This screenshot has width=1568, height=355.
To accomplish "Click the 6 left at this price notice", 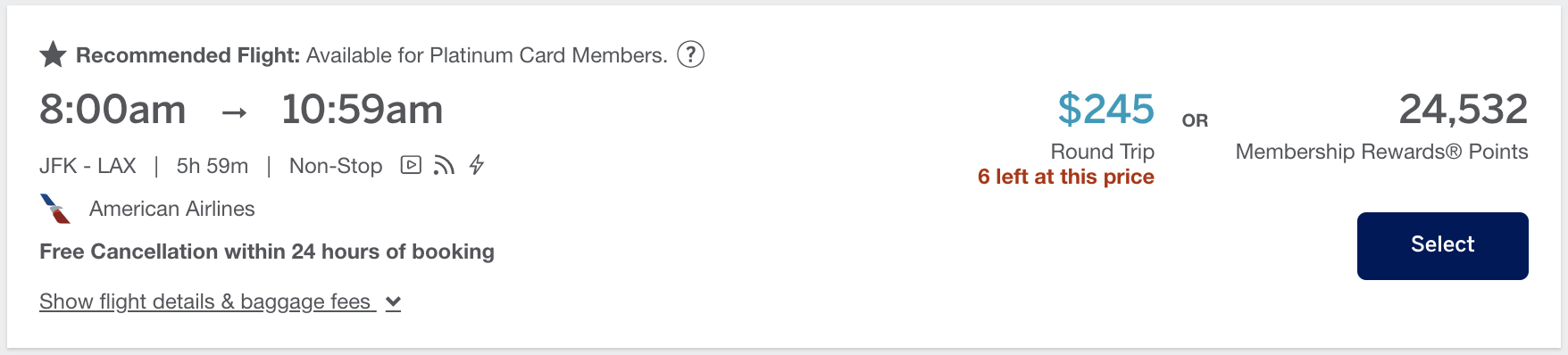I will pos(1065,177).
